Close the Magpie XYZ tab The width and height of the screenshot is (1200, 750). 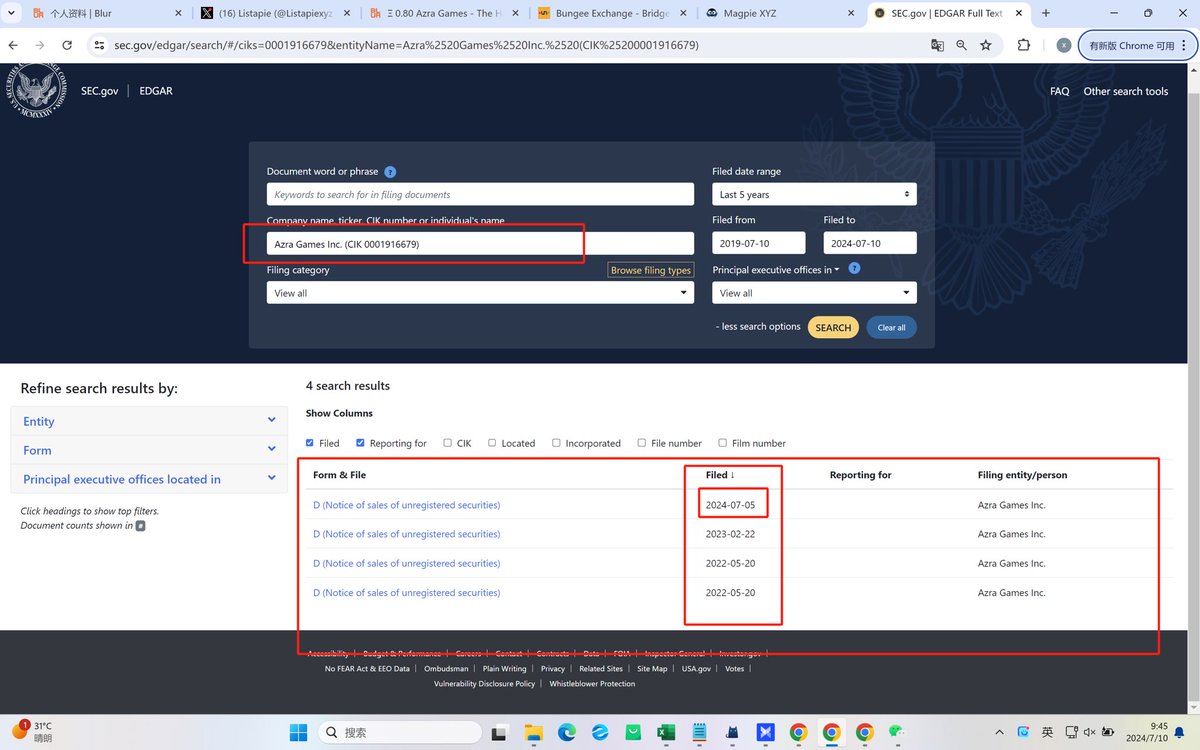(x=851, y=13)
